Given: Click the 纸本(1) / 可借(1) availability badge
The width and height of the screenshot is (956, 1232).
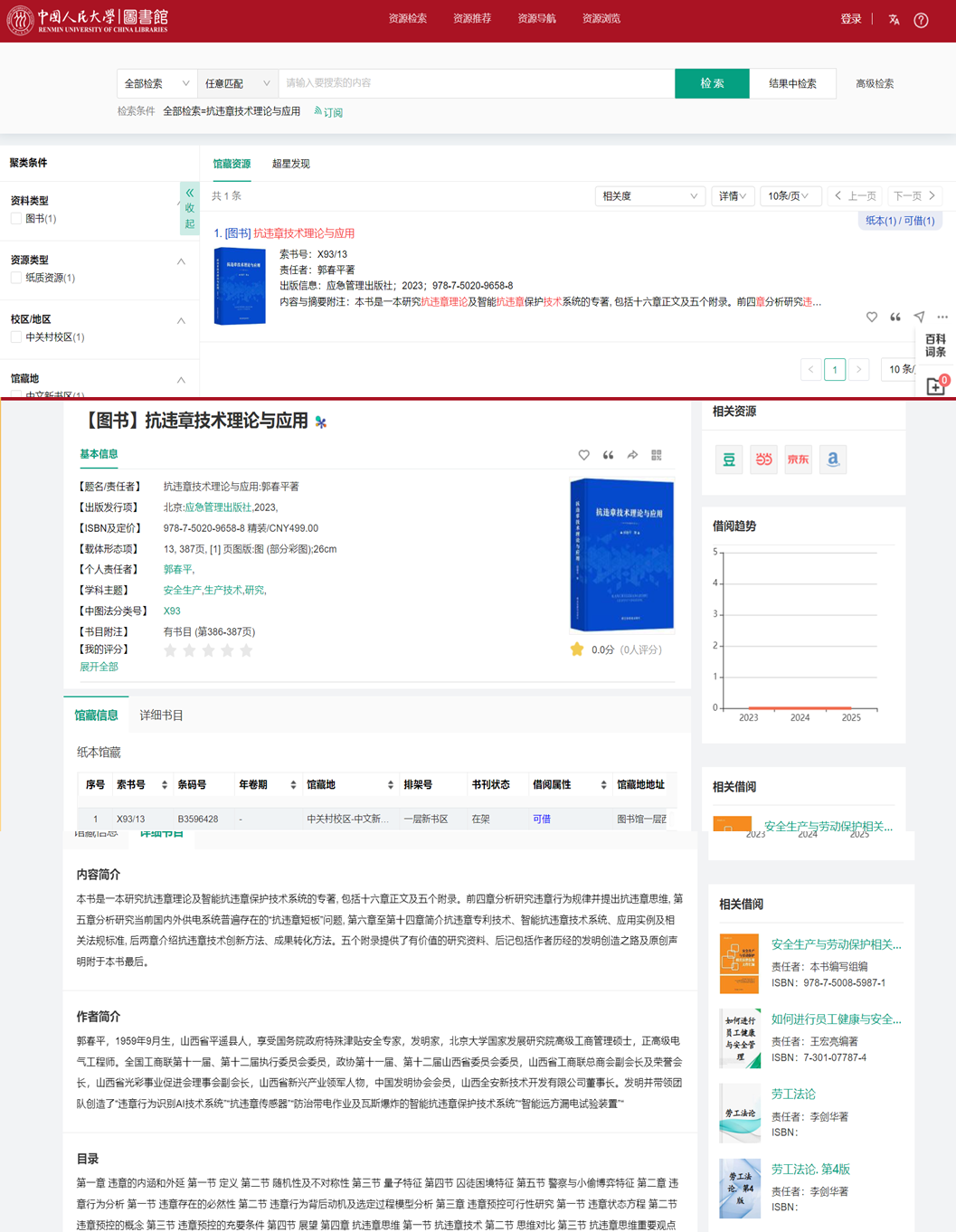Looking at the screenshot, I should click(x=900, y=221).
